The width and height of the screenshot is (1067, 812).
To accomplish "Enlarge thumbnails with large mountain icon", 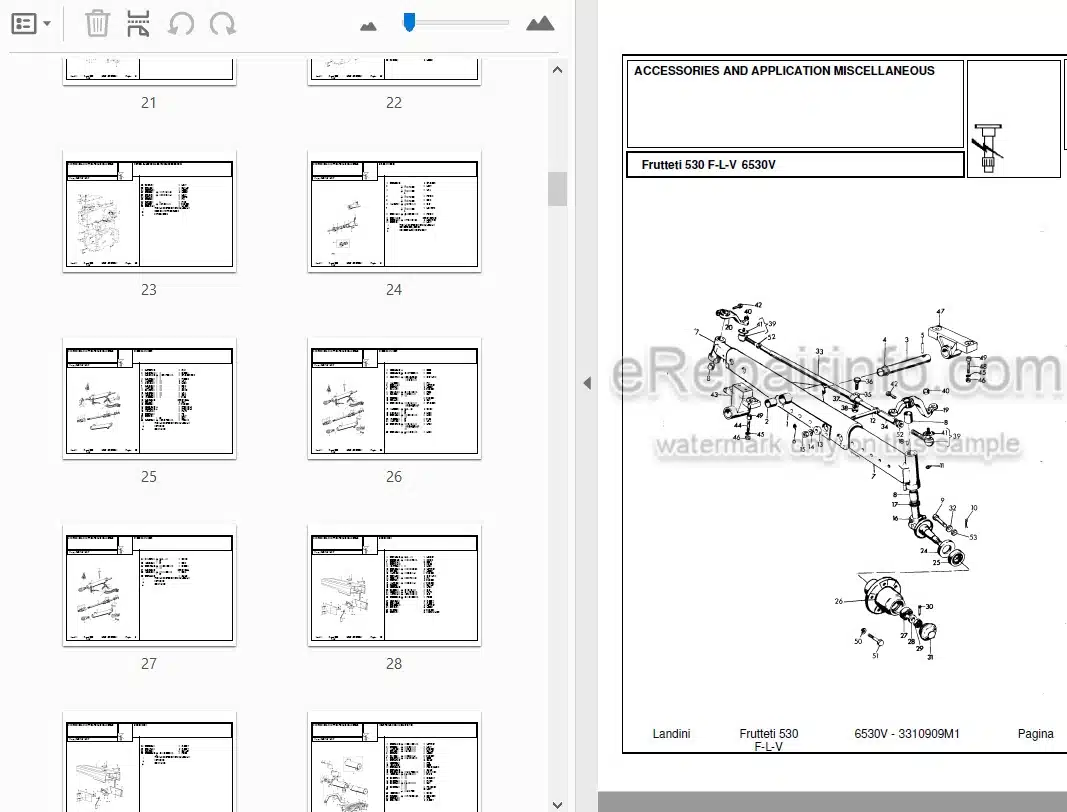I will (540, 24).
